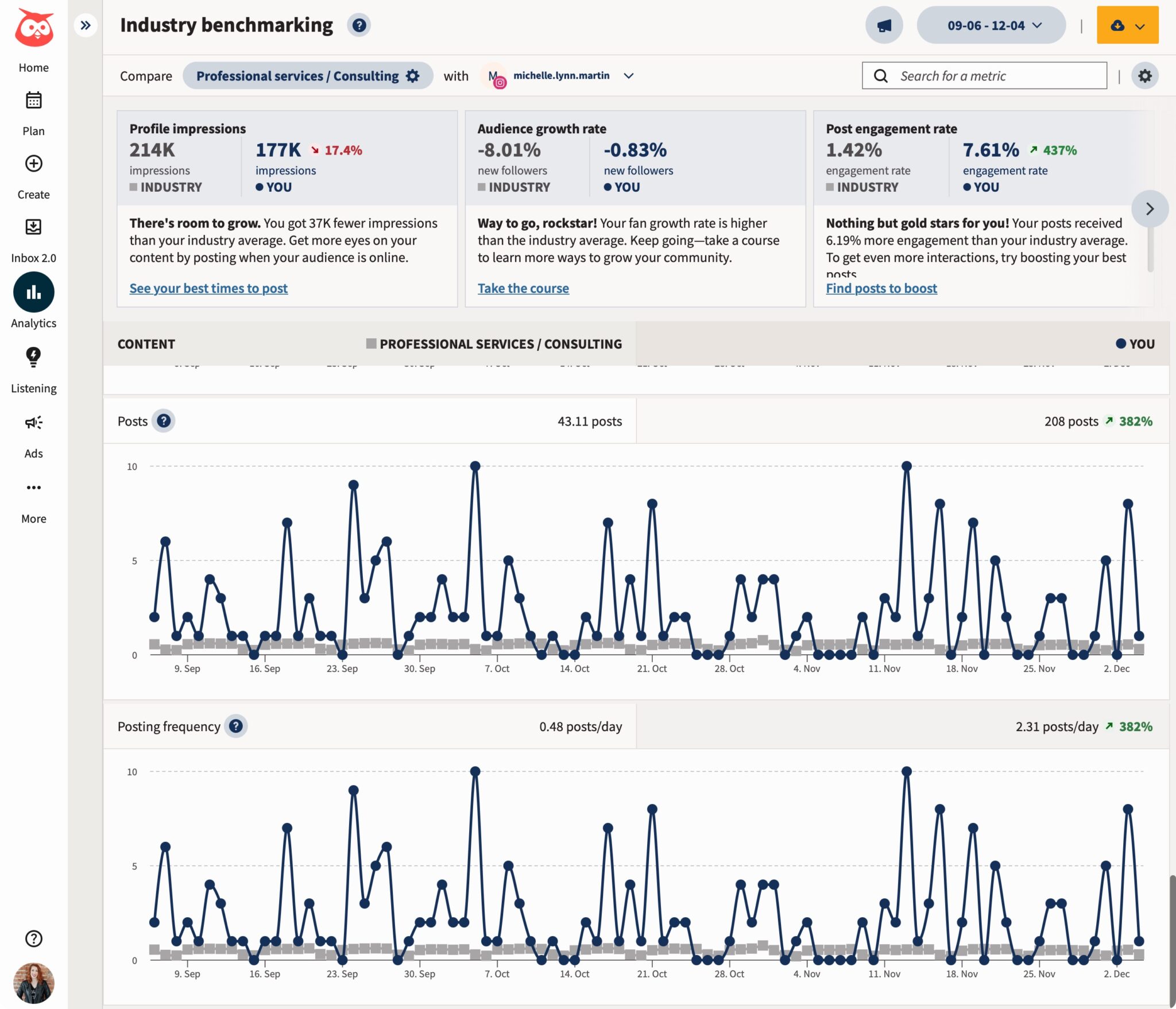The image size is (1176, 1009).
Task: Click See your best times to post link
Action: (208, 288)
